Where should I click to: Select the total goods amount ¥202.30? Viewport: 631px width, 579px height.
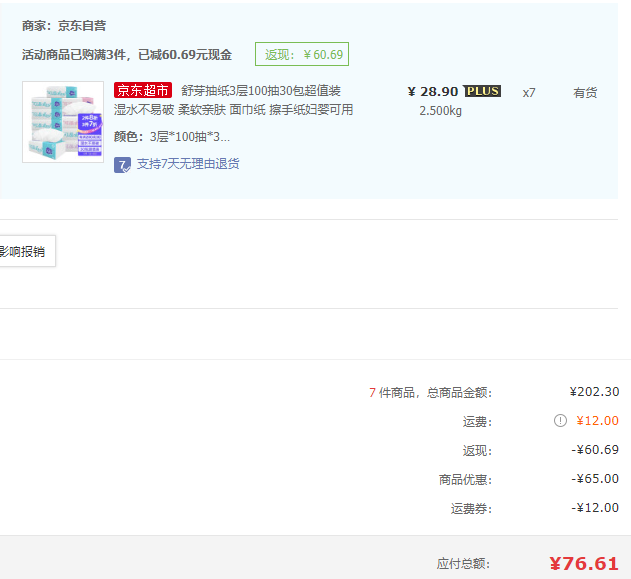pos(594,391)
